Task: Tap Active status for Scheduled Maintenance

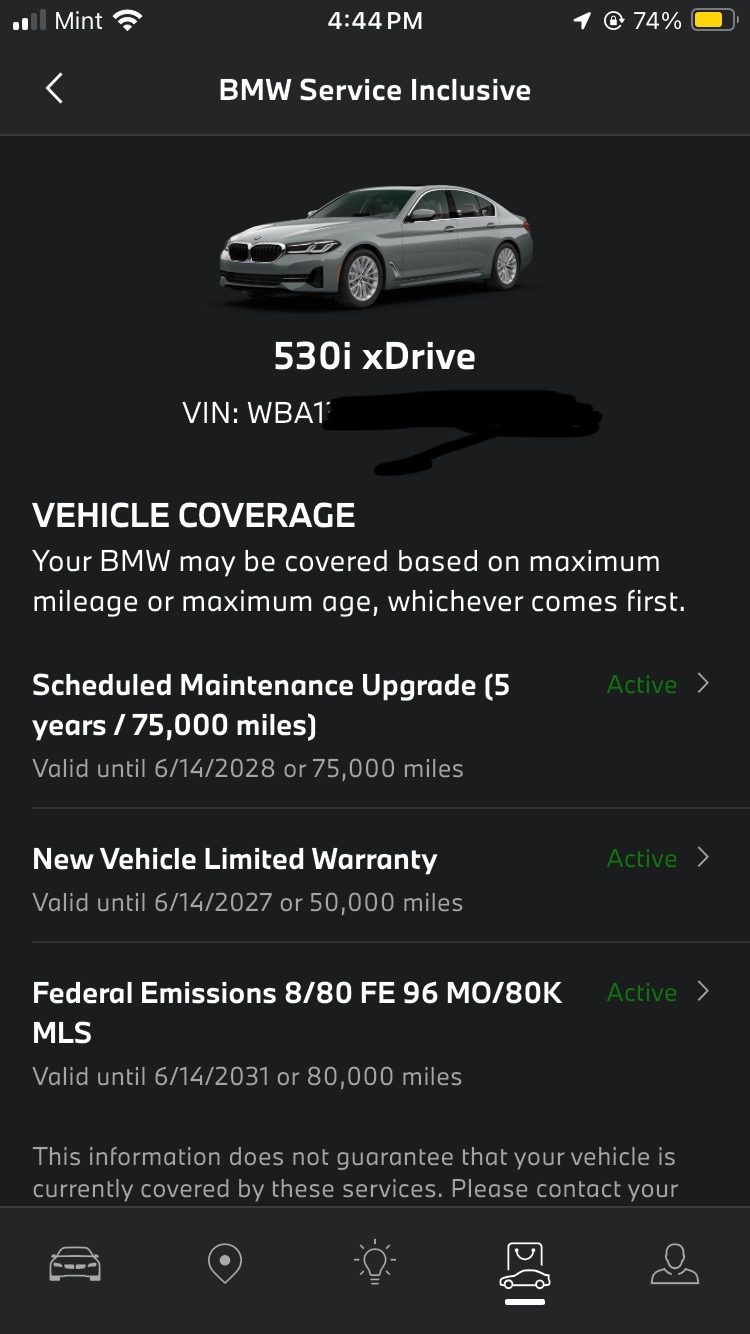Action: [642, 685]
